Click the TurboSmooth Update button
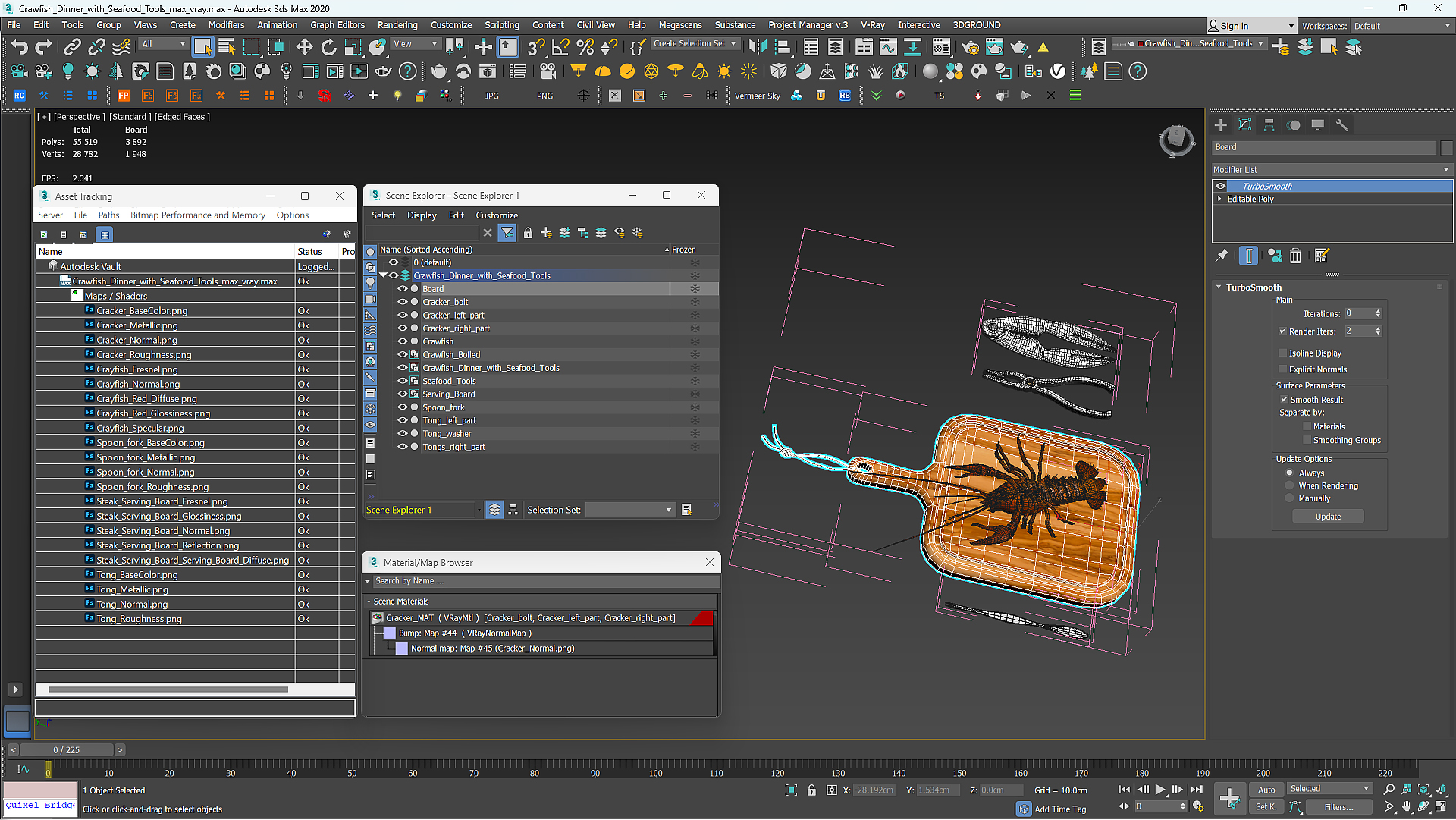Screen dimensions: 1456x820 (1328, 517)
